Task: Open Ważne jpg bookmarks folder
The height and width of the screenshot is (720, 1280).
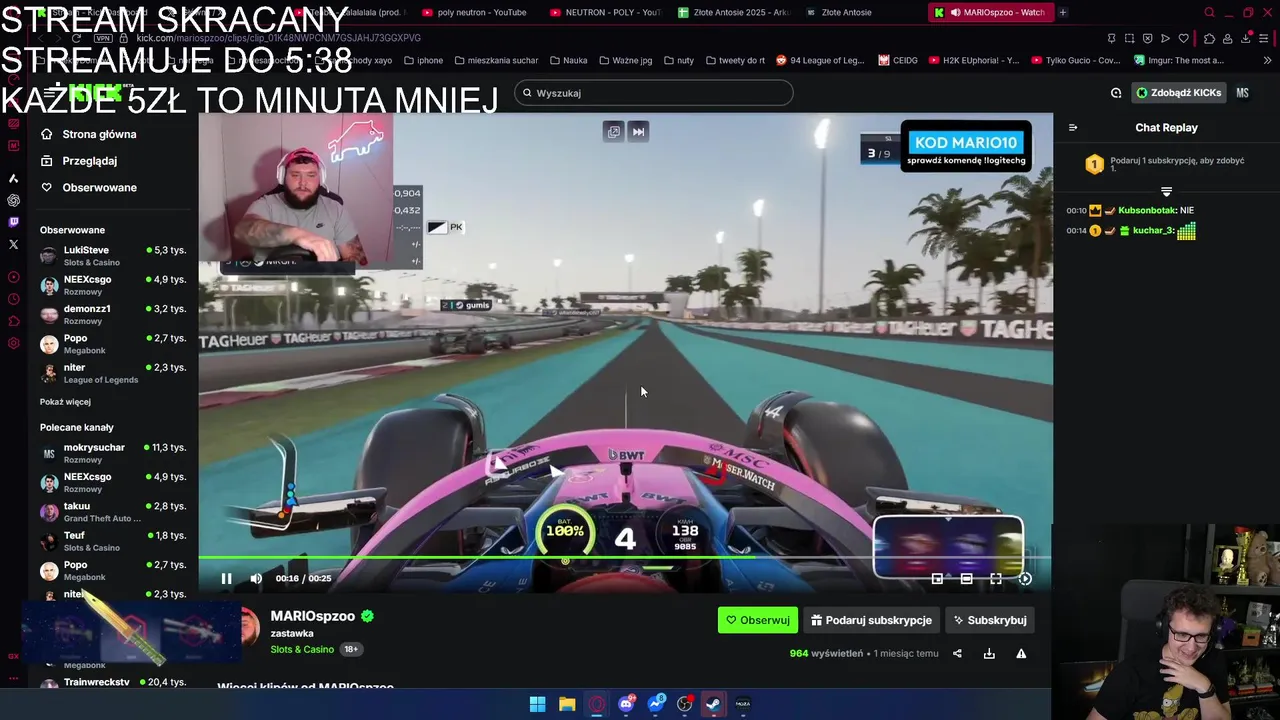Action: [x=625, y=60]
